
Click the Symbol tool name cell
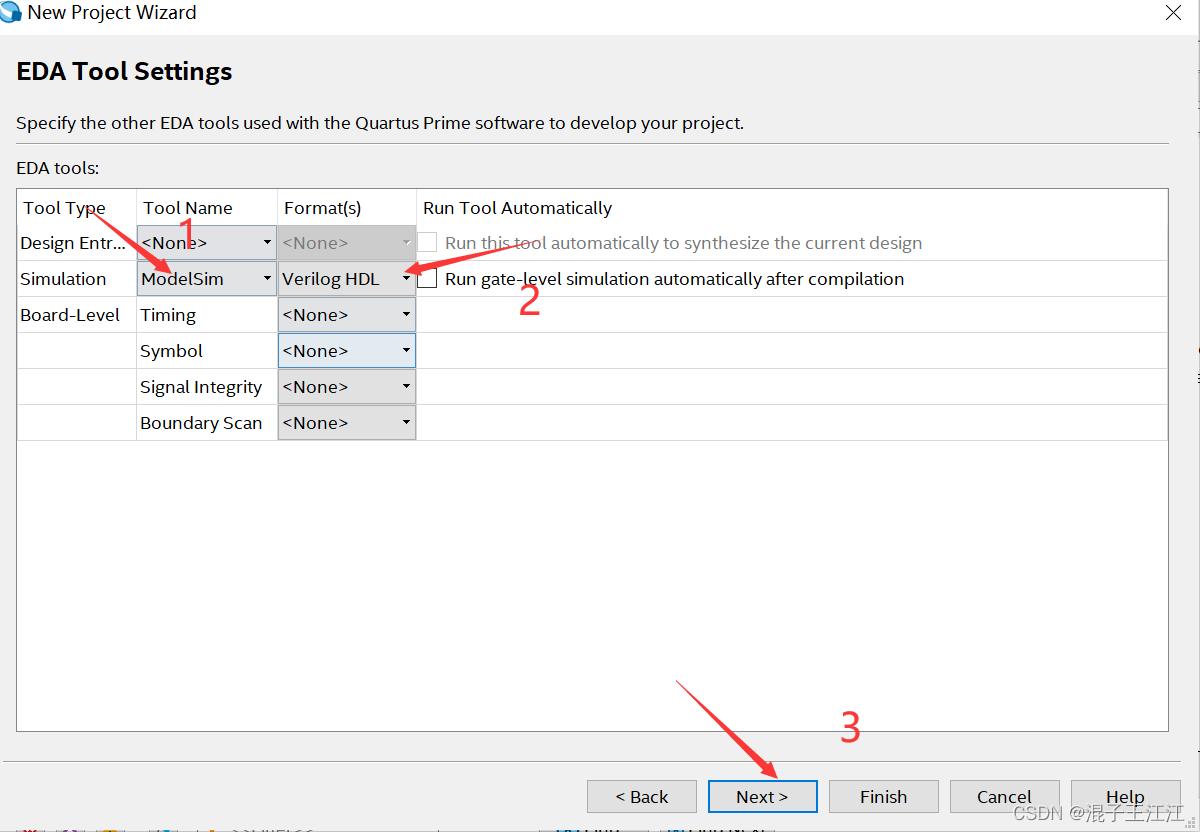(x=207, y=351)
